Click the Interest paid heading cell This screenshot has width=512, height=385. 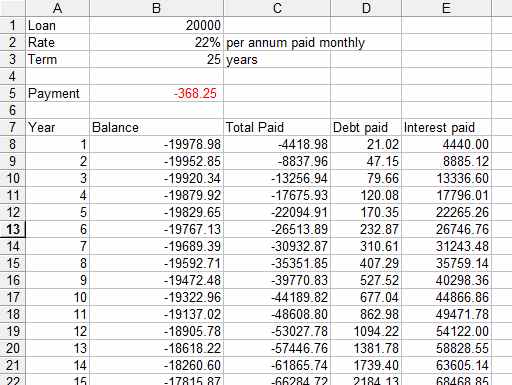[x=446, y=127]
